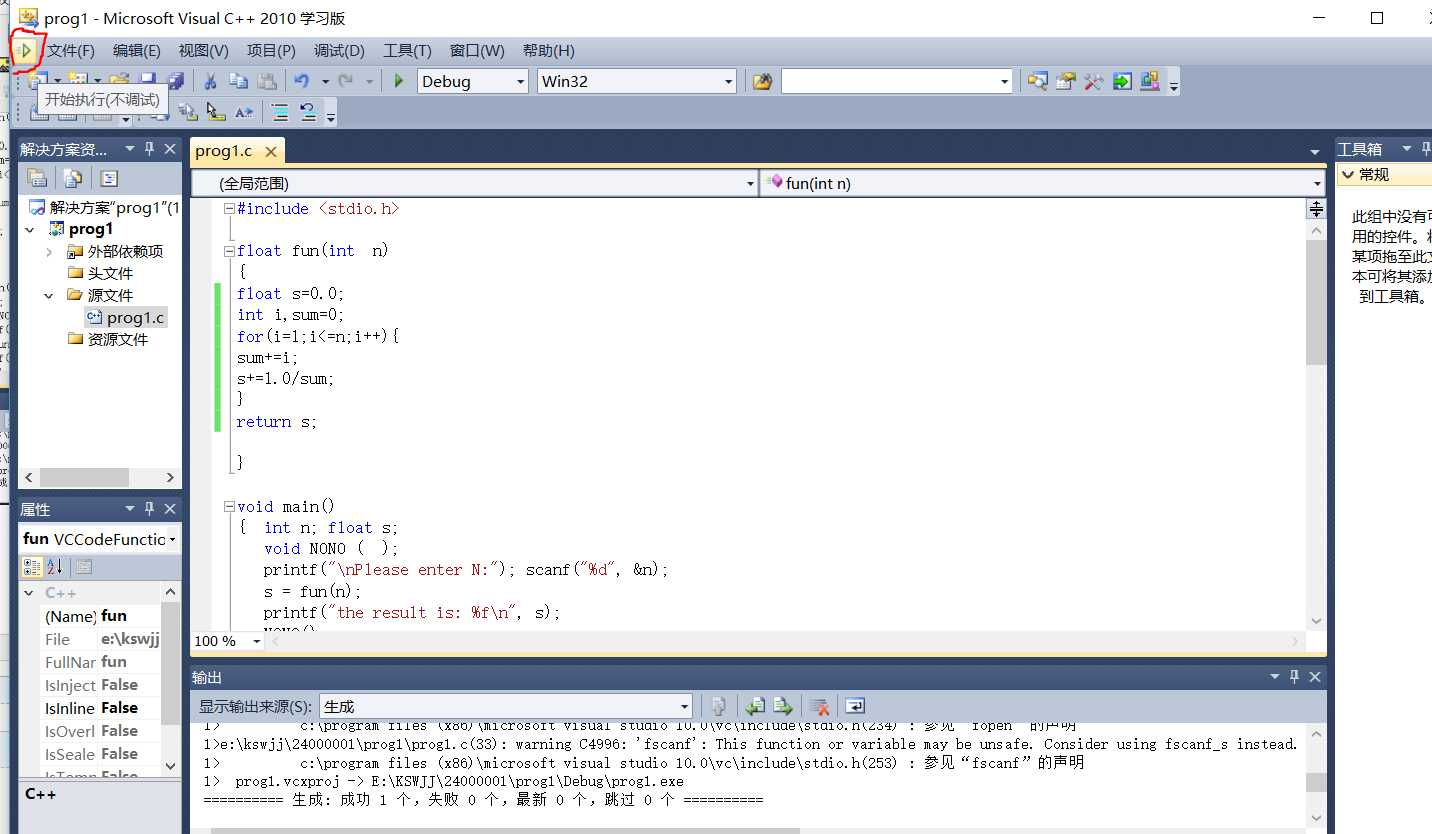Click the Redo toolbar arrow
The image size is (1432, 834).
point(346,81)
